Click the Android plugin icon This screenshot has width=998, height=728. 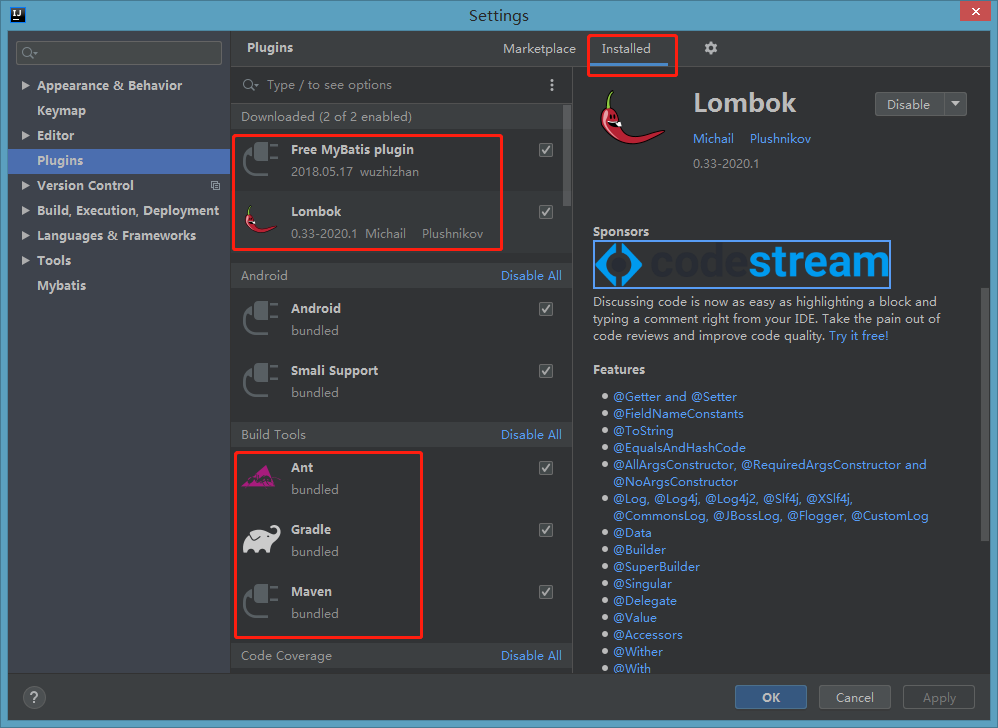261,318
